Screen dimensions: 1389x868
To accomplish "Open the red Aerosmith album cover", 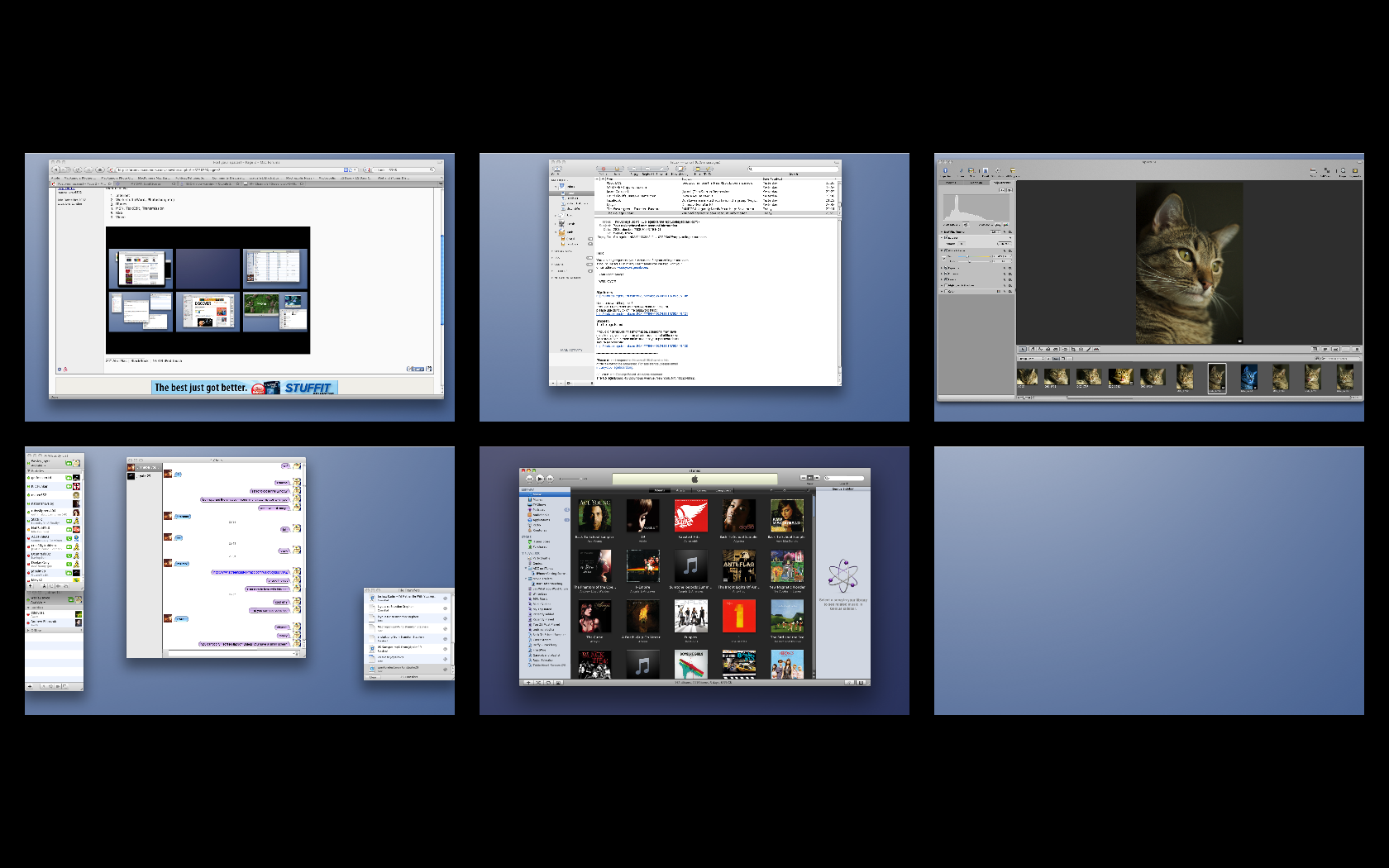I will pyautogui.click(x=691, y=516).
